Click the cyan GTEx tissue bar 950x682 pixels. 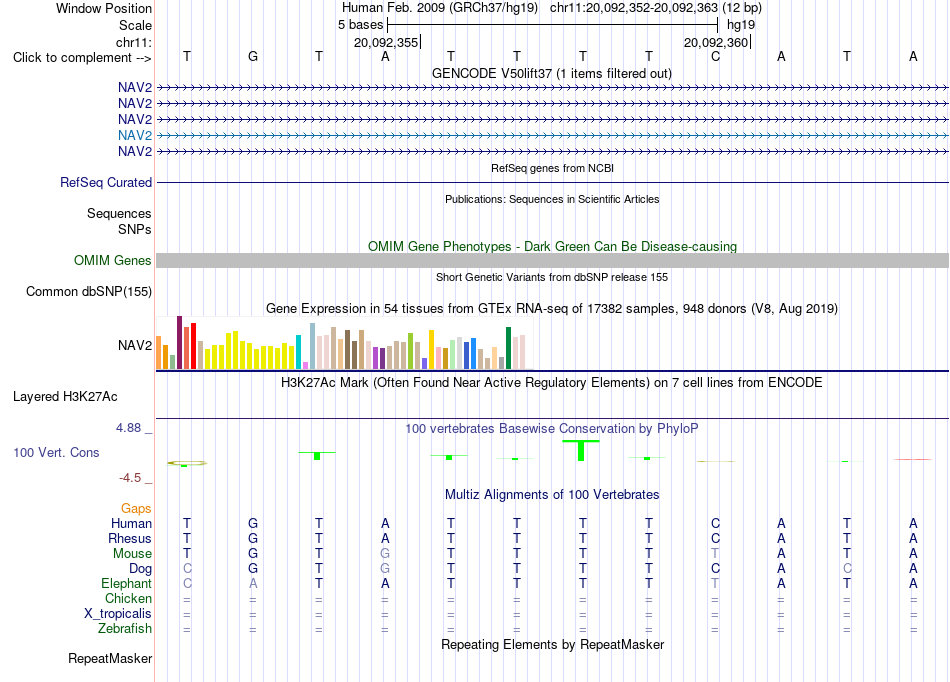298,352
